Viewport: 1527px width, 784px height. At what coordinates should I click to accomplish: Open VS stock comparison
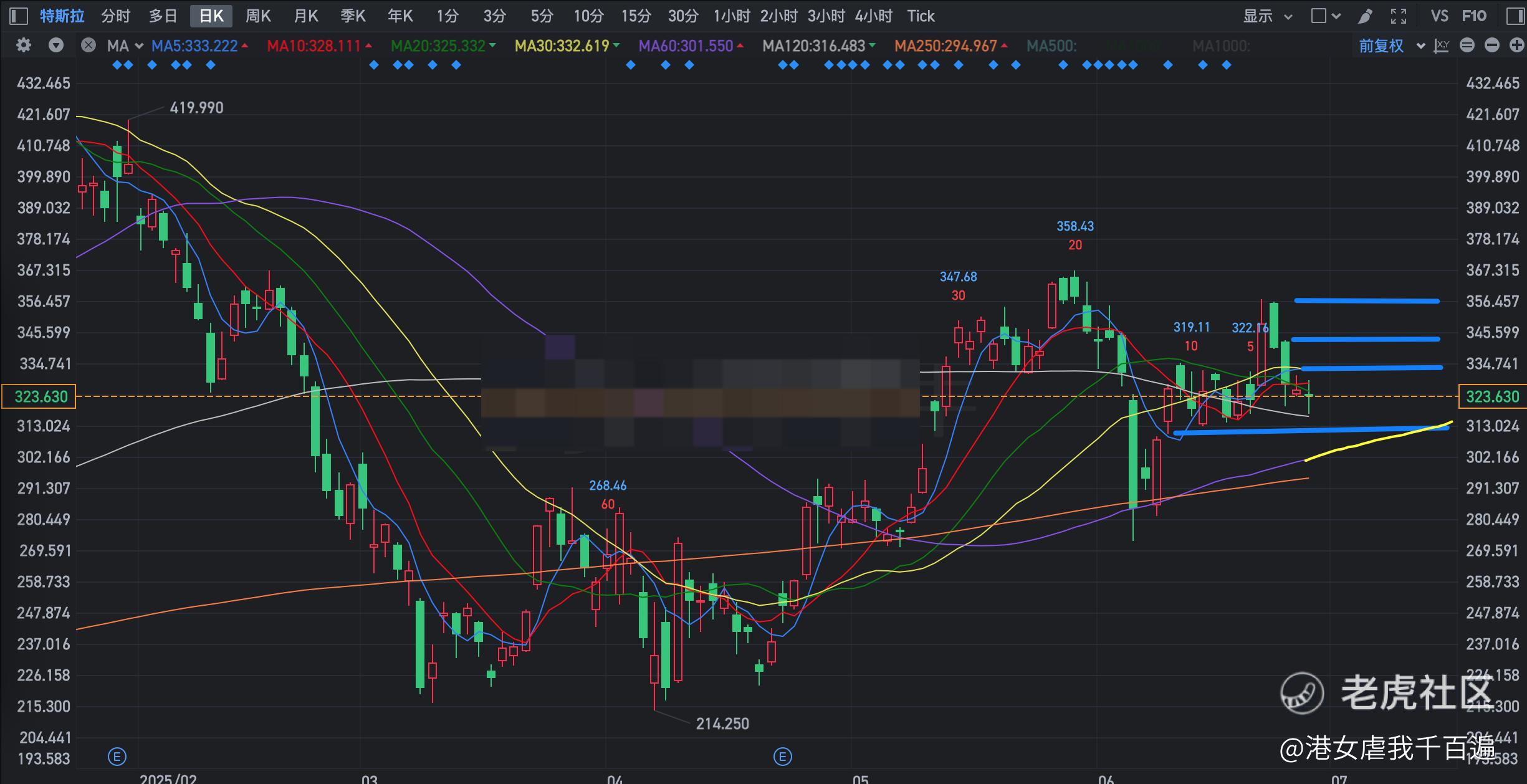point(1440,16)
